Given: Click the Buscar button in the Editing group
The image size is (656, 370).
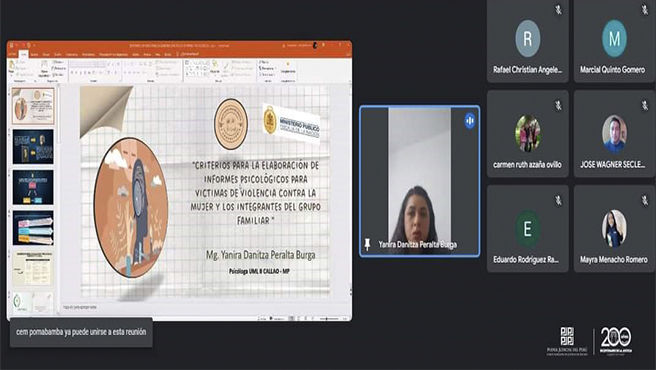Looking at the screenshot, I should coord(264,62).
